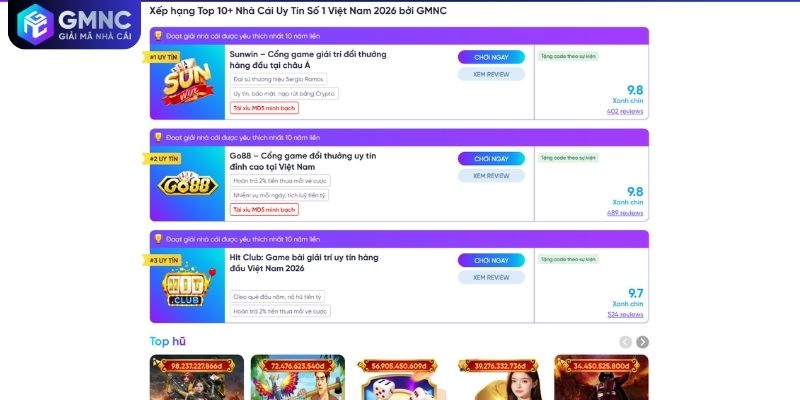
Task: Go to next Top hũ slide arrow
Action: tap(643, 342)
